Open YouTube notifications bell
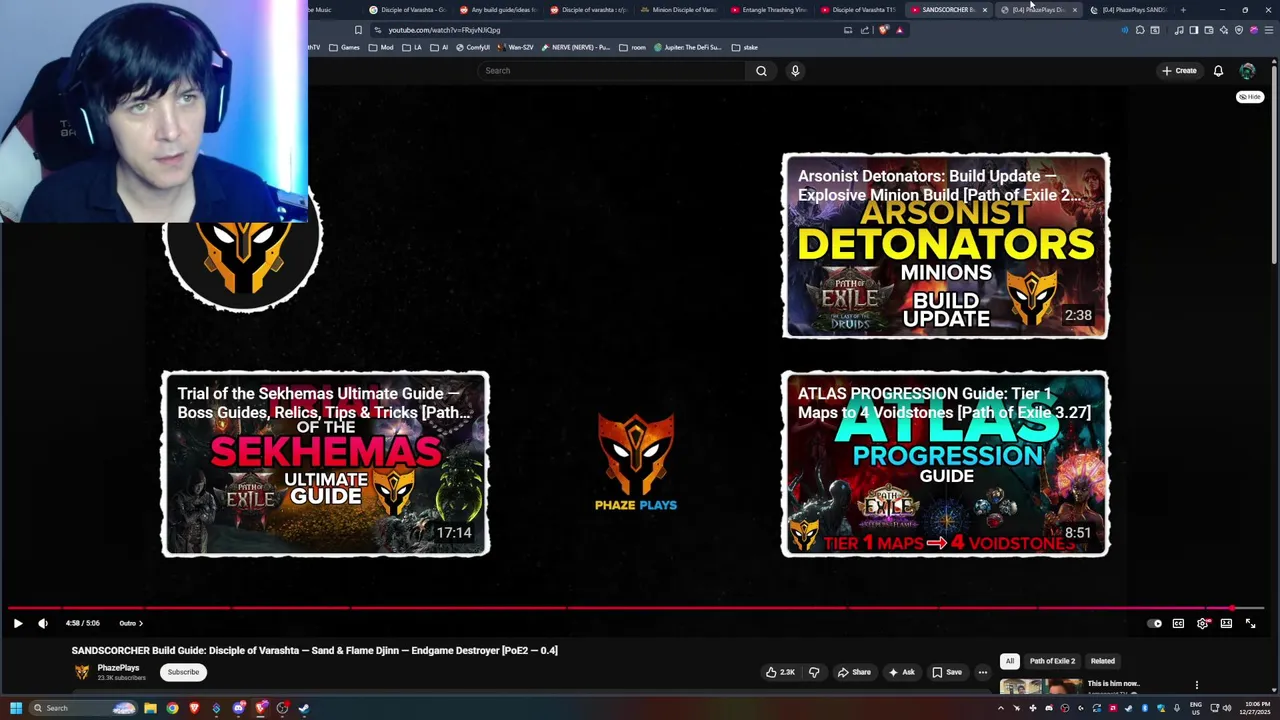1280x720 pixels. tap(1218, 71)
